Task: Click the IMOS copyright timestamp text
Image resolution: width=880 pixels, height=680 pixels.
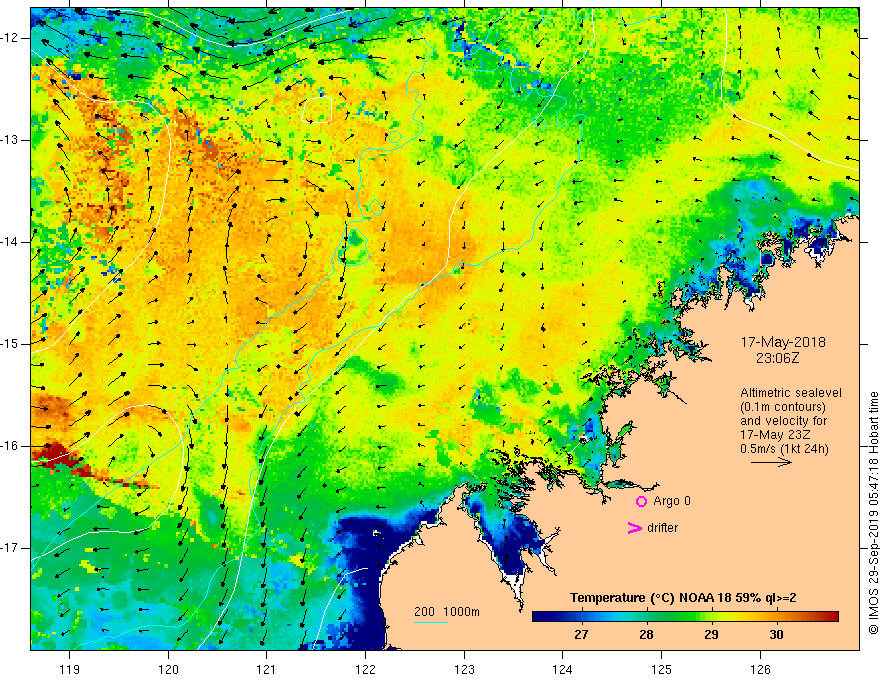Action: (873, 513)
